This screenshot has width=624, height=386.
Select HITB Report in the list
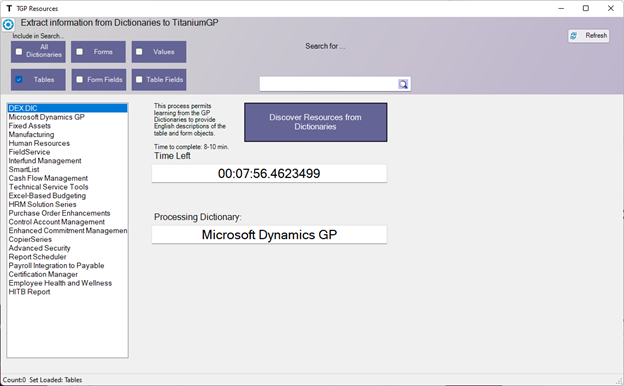67,292
